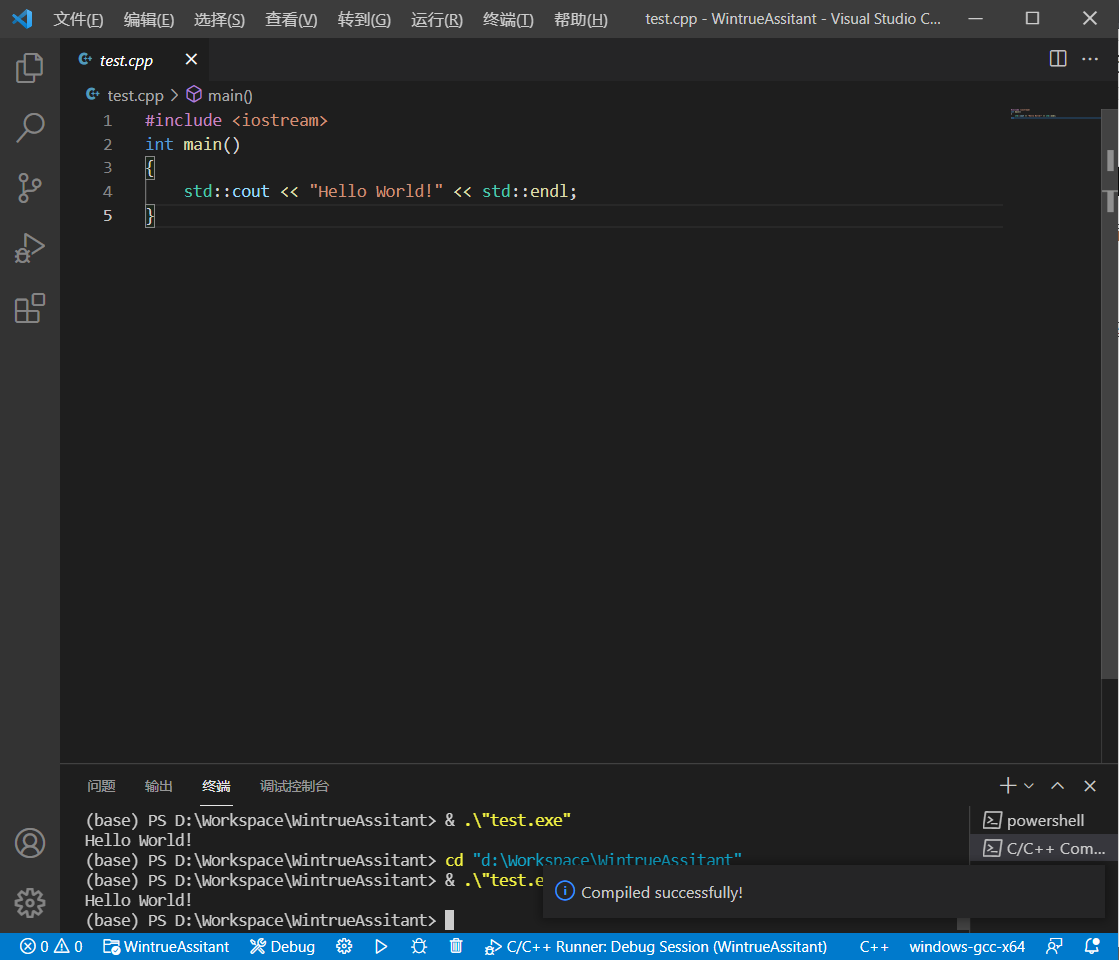The width and height of the screenshot is (1119, 960).
Task: Delete build files using the trash icon
Action: (x=456, y=946)
